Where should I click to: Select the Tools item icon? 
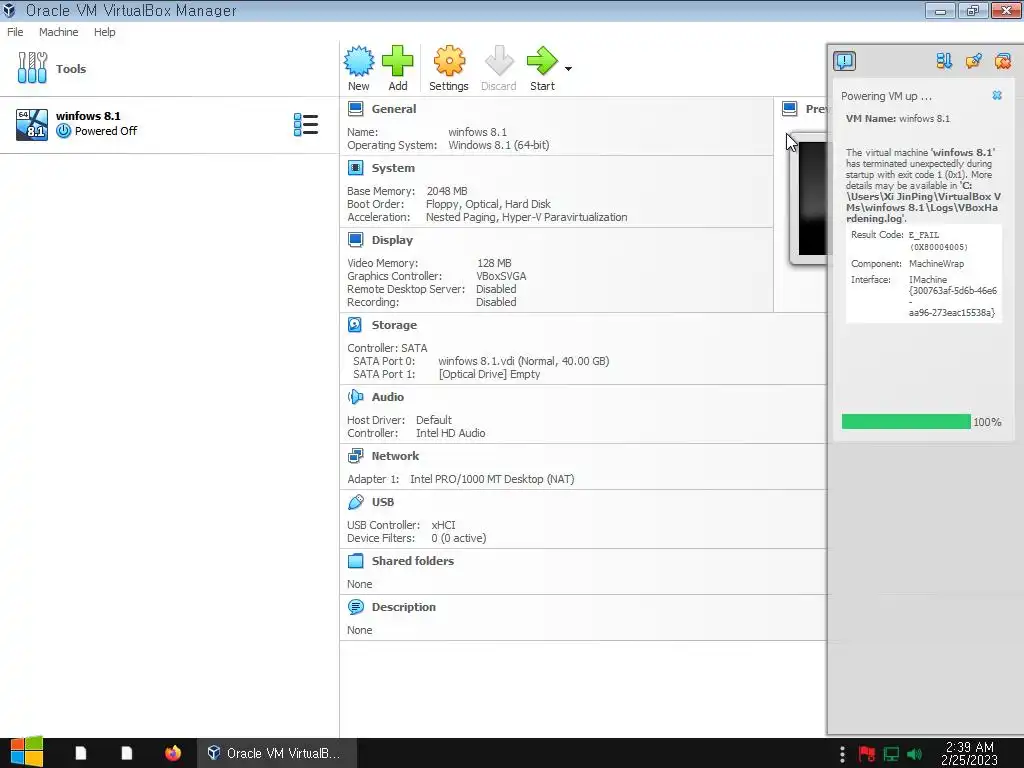[32, 68]
